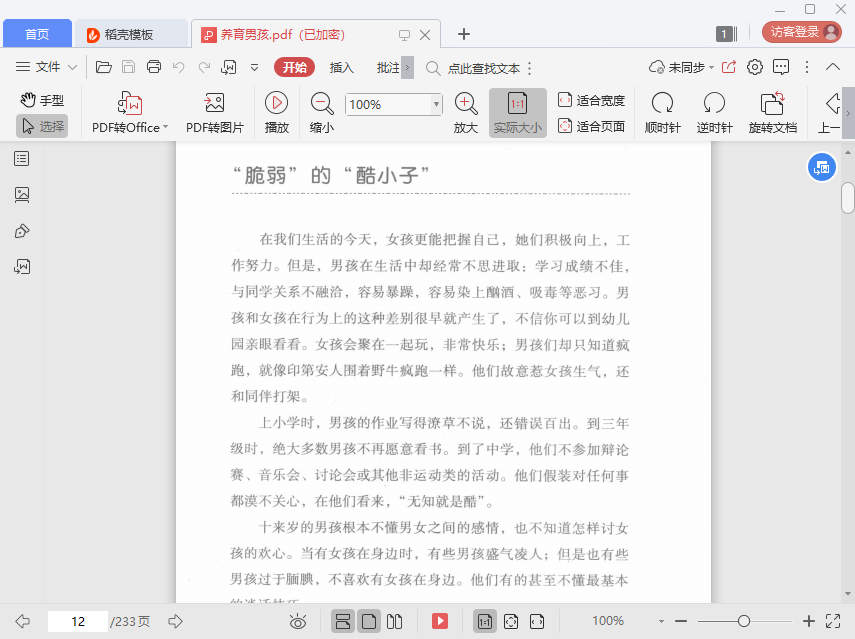Open thumbnail panel in left sidebar

click(x=22, y=195)
